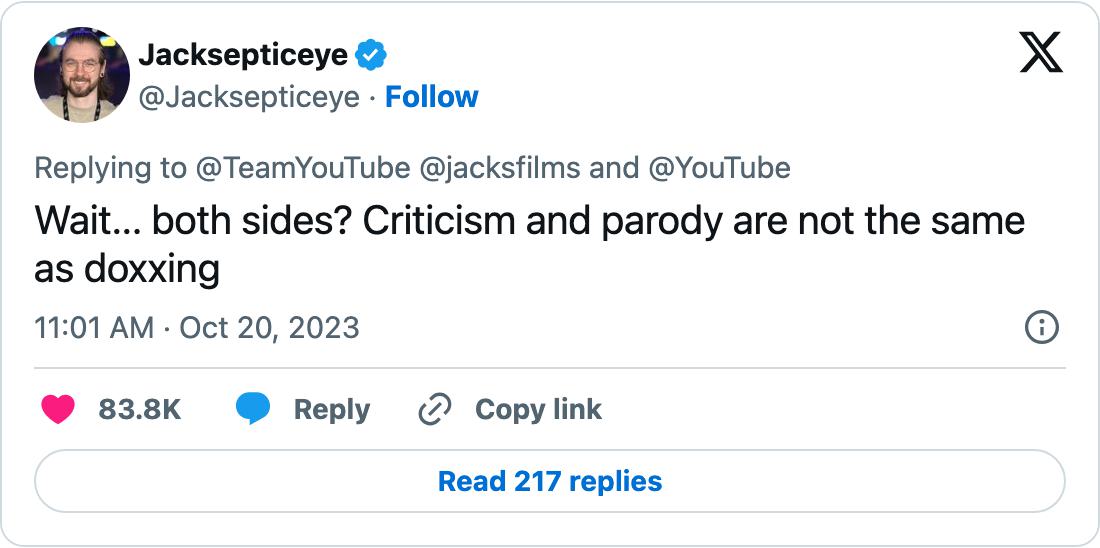The image size is (1100, 548).
Task: Click the Jacksepticeye display name
Action: pos(243,55)
